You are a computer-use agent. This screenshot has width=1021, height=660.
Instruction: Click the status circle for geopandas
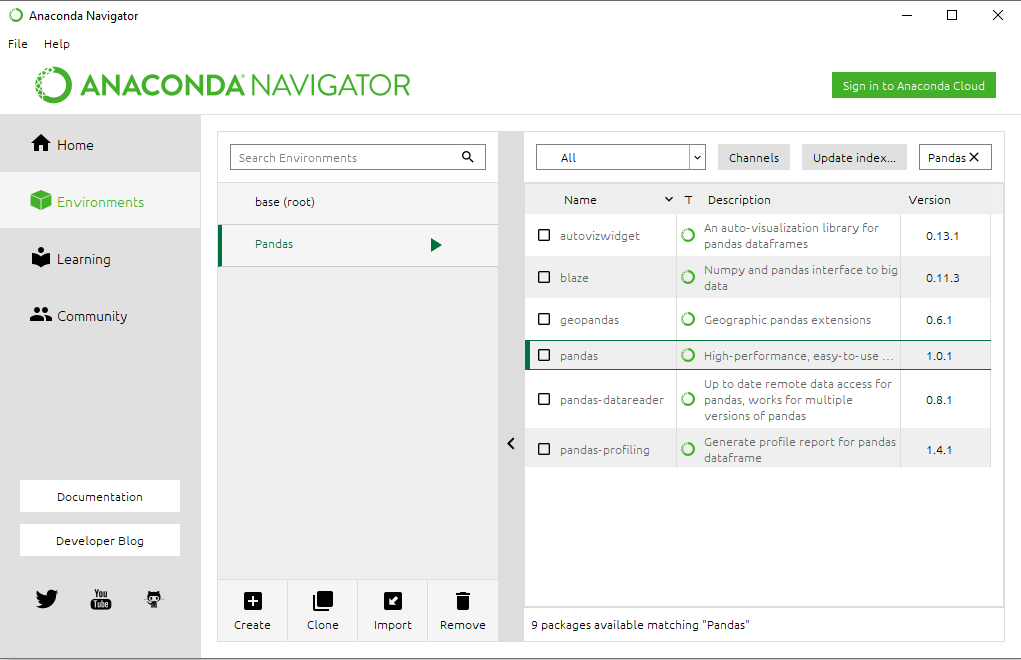click(x=688, y=319)
